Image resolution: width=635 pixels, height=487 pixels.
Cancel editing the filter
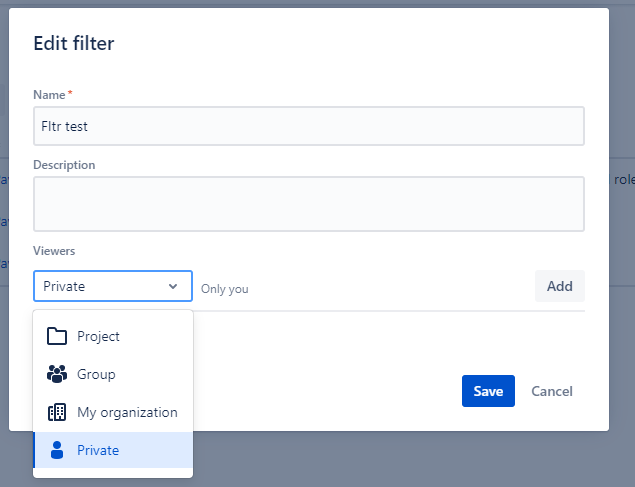(552, 391)
